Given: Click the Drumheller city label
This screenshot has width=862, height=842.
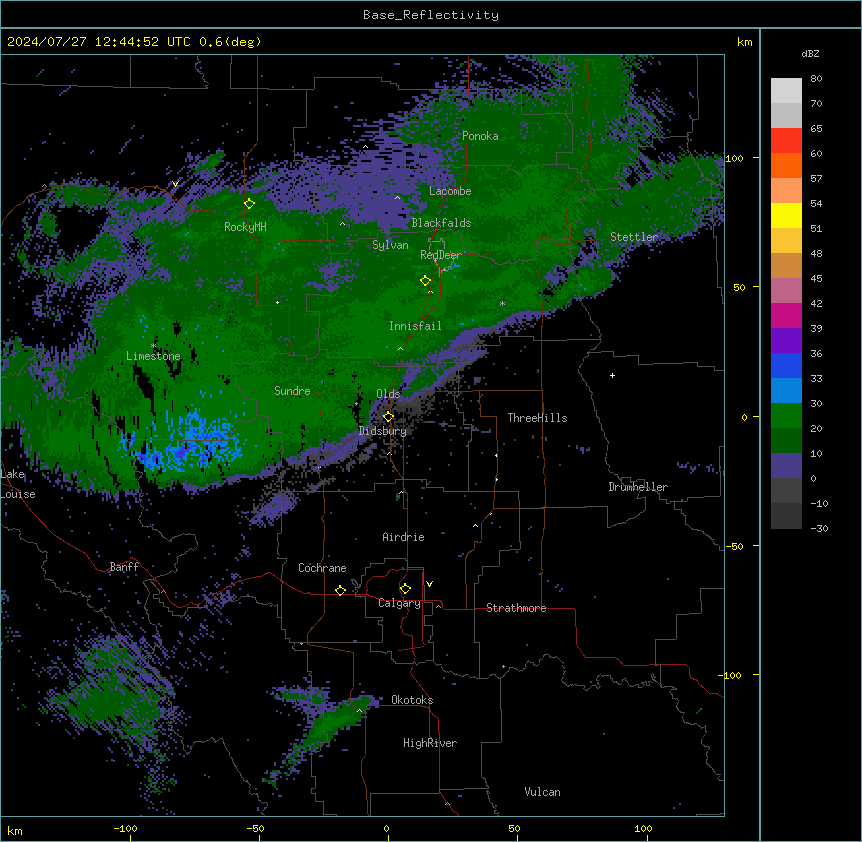Looking at the screenshot, I should [638, 487].
